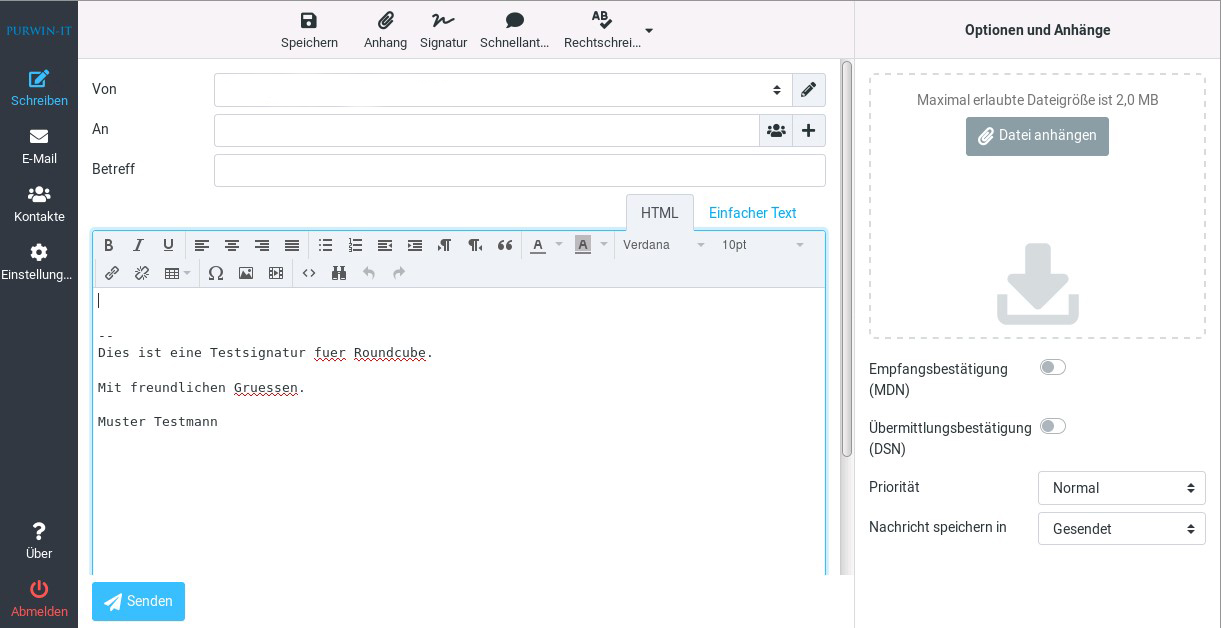
Task: Click the insert link icon
Action: click(112, 273)
